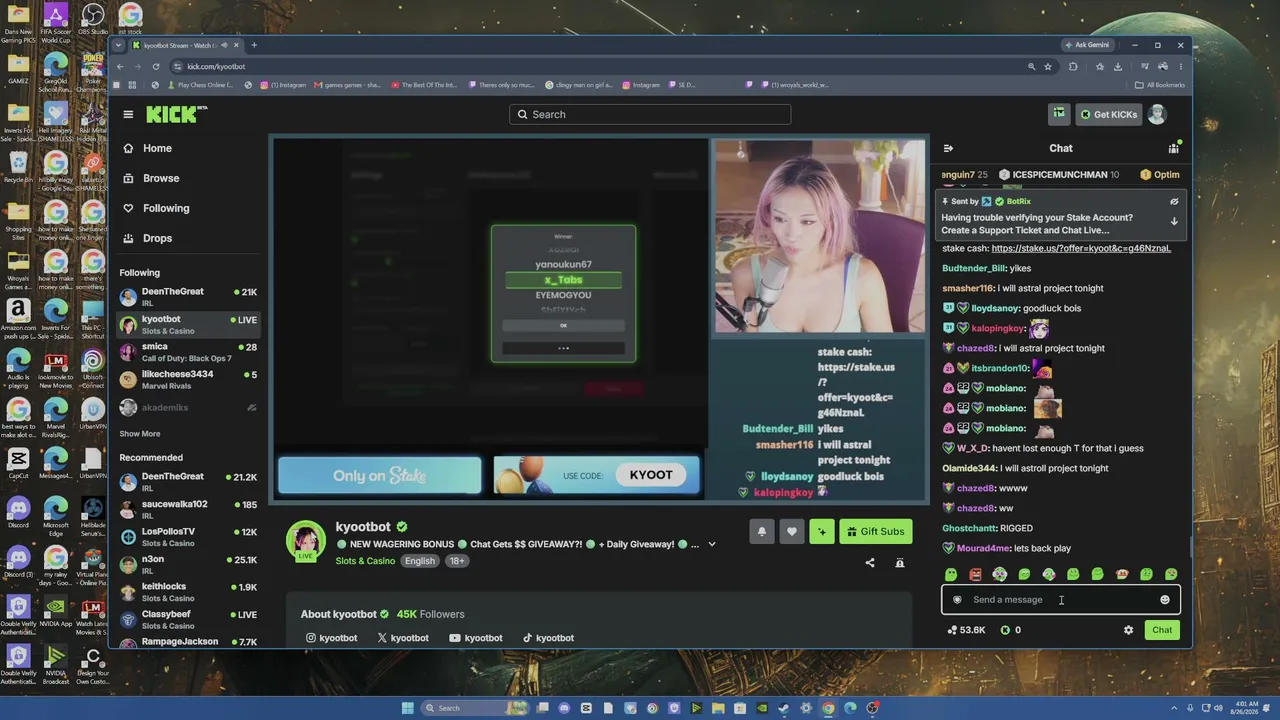Open the chat leaderboard icon
1280x720 pixels.
point(1174,148)
